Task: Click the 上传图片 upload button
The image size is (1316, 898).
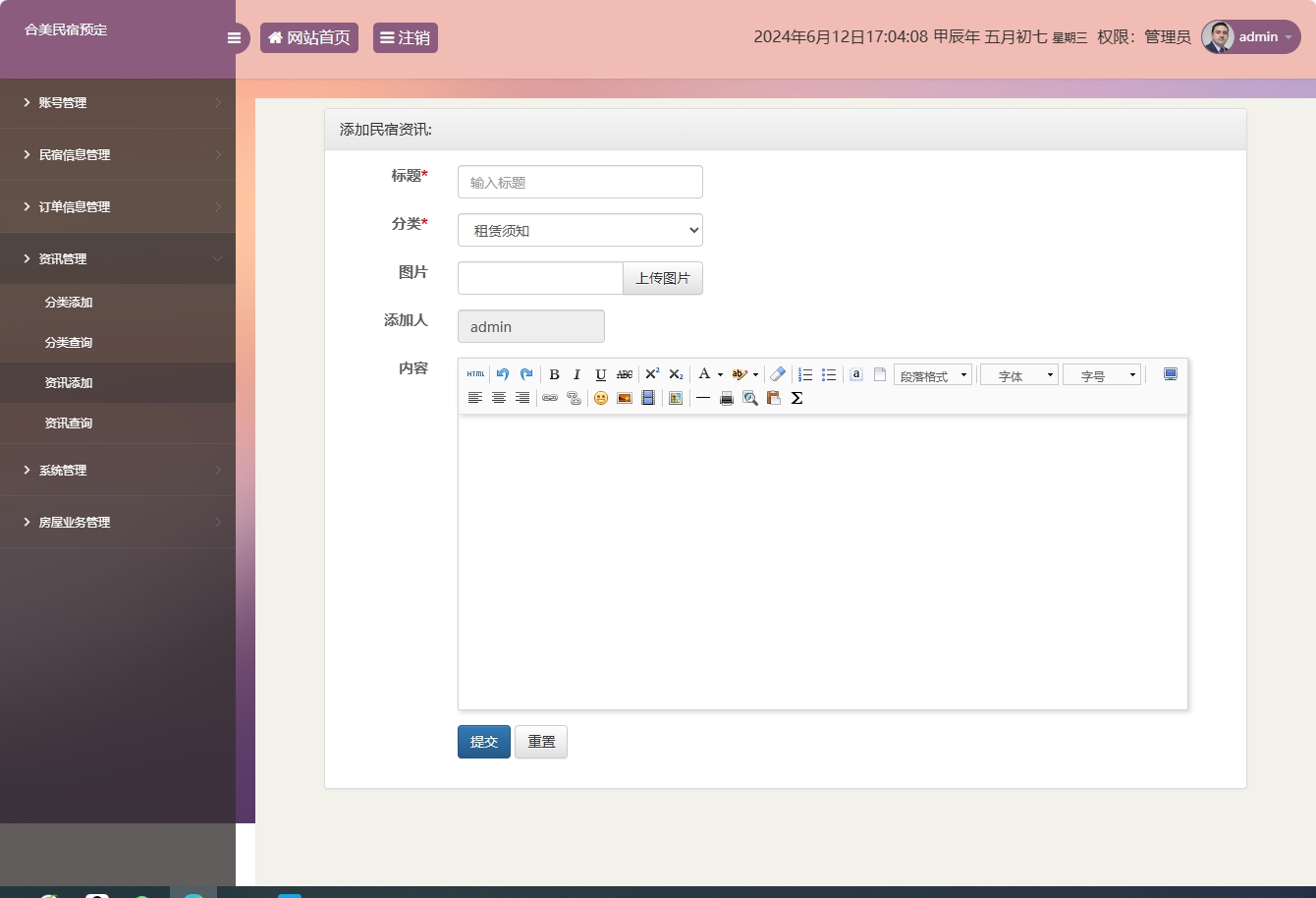Action: point(662,278)
